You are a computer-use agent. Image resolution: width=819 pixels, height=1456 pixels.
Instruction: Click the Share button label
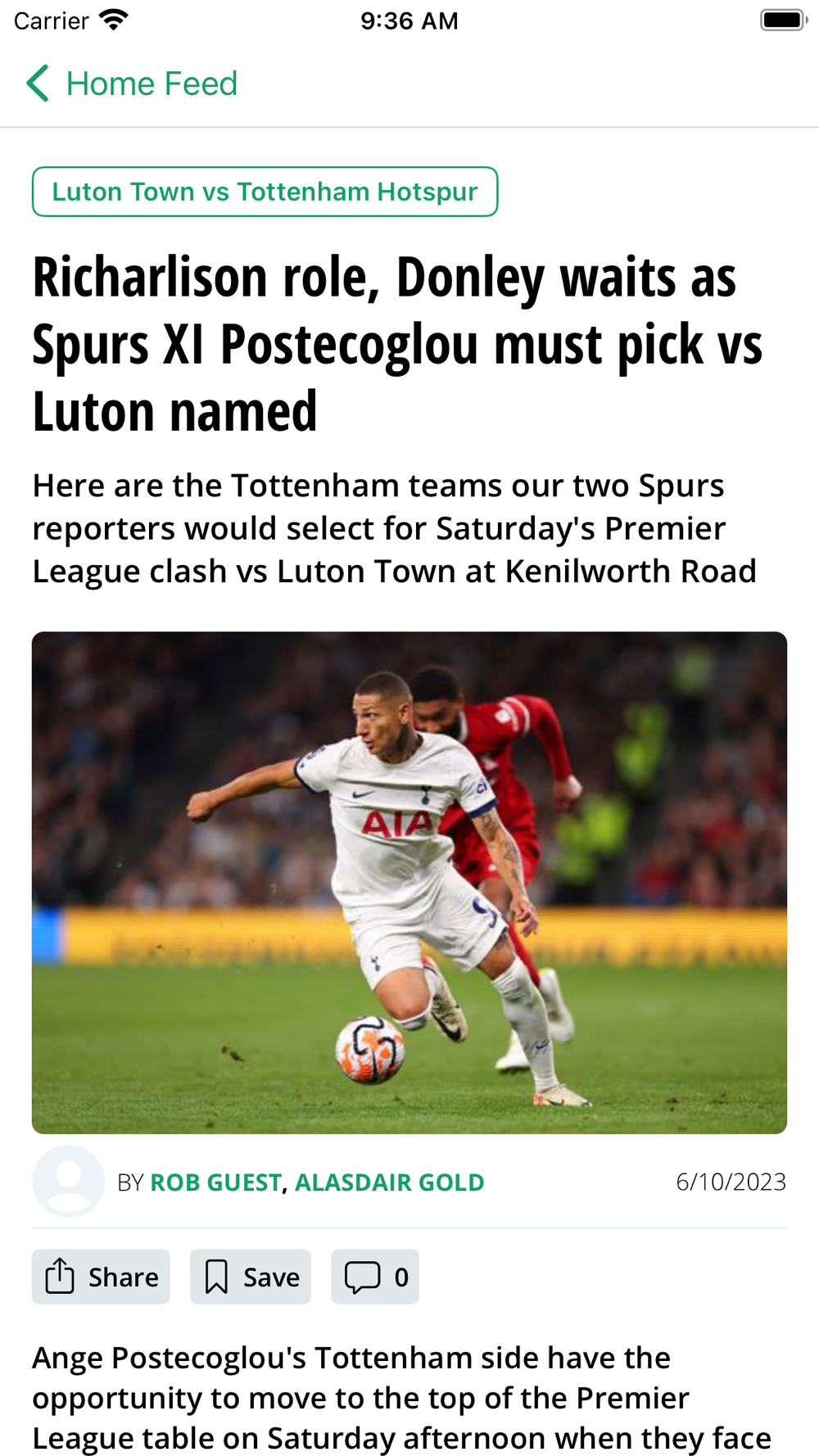124,1277
